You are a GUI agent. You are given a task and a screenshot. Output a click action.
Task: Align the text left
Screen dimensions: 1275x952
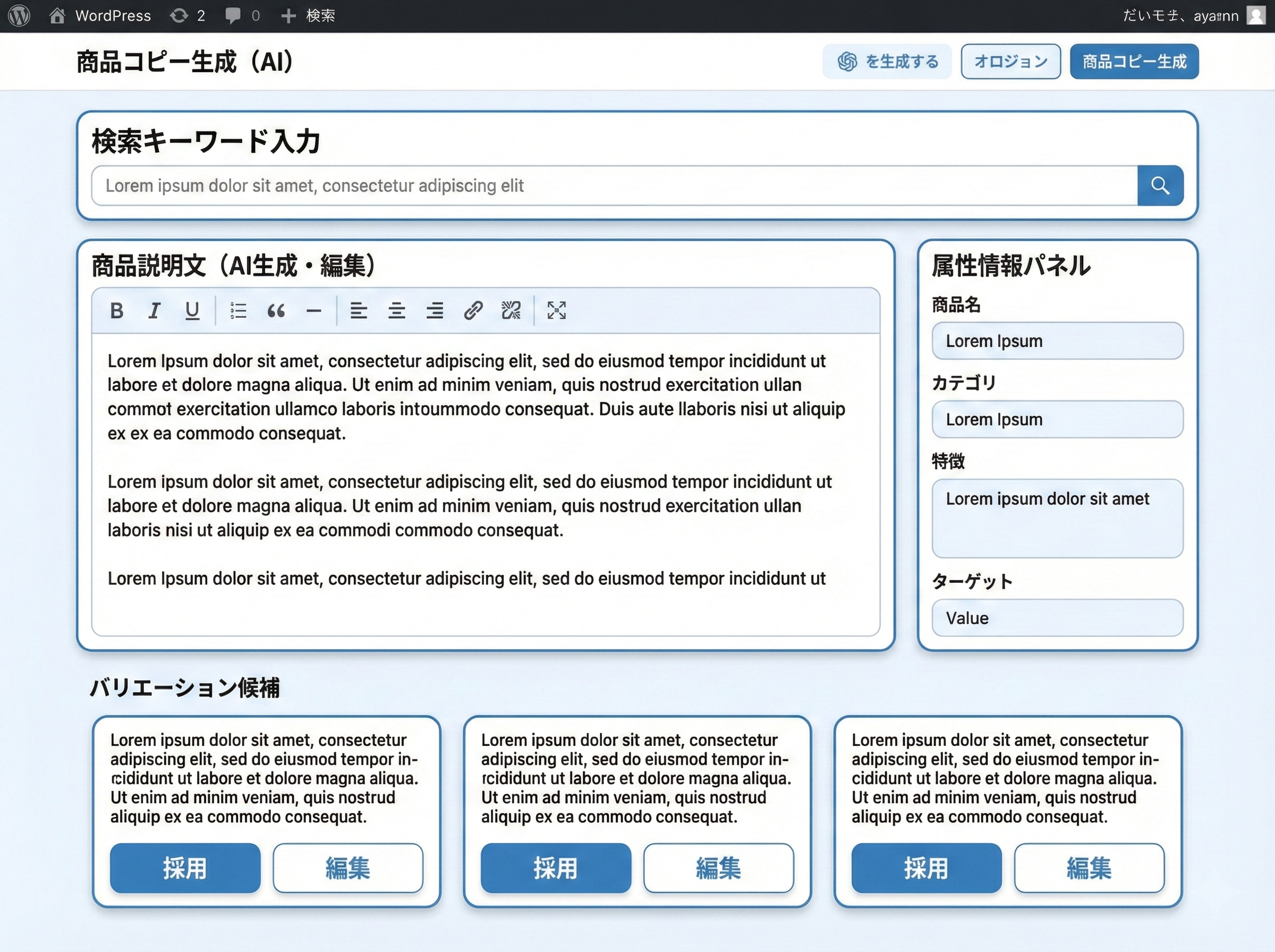pyautogui.click(x=359, y=311)
